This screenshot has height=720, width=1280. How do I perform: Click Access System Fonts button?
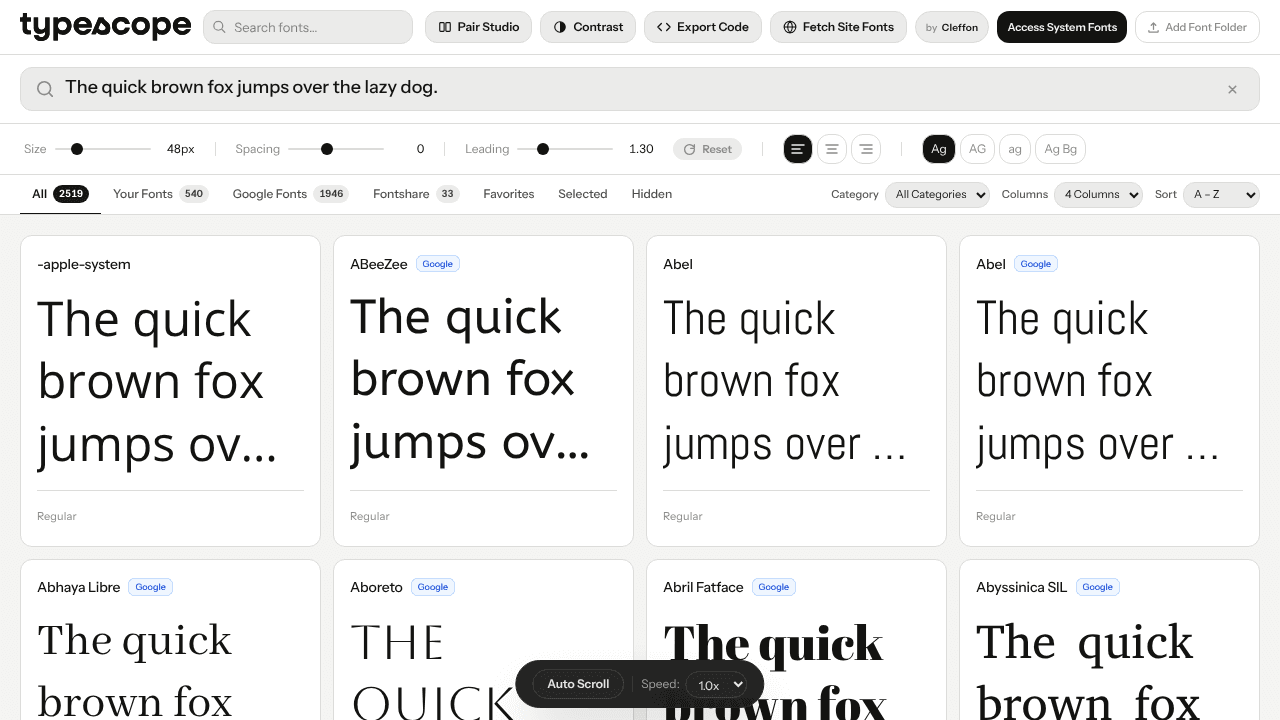(x=1062, y=27)
